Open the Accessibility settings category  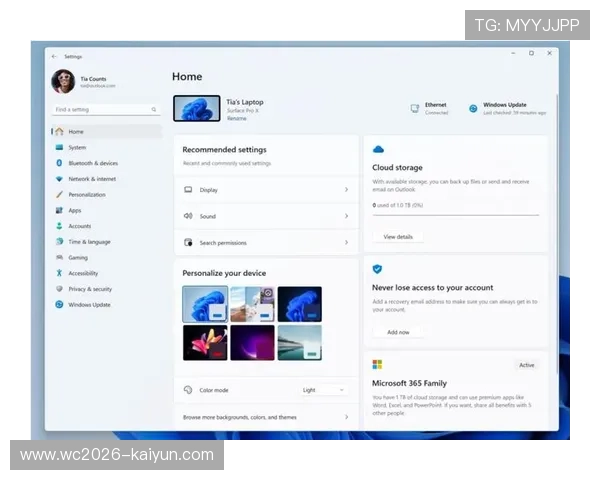point(83,273)
